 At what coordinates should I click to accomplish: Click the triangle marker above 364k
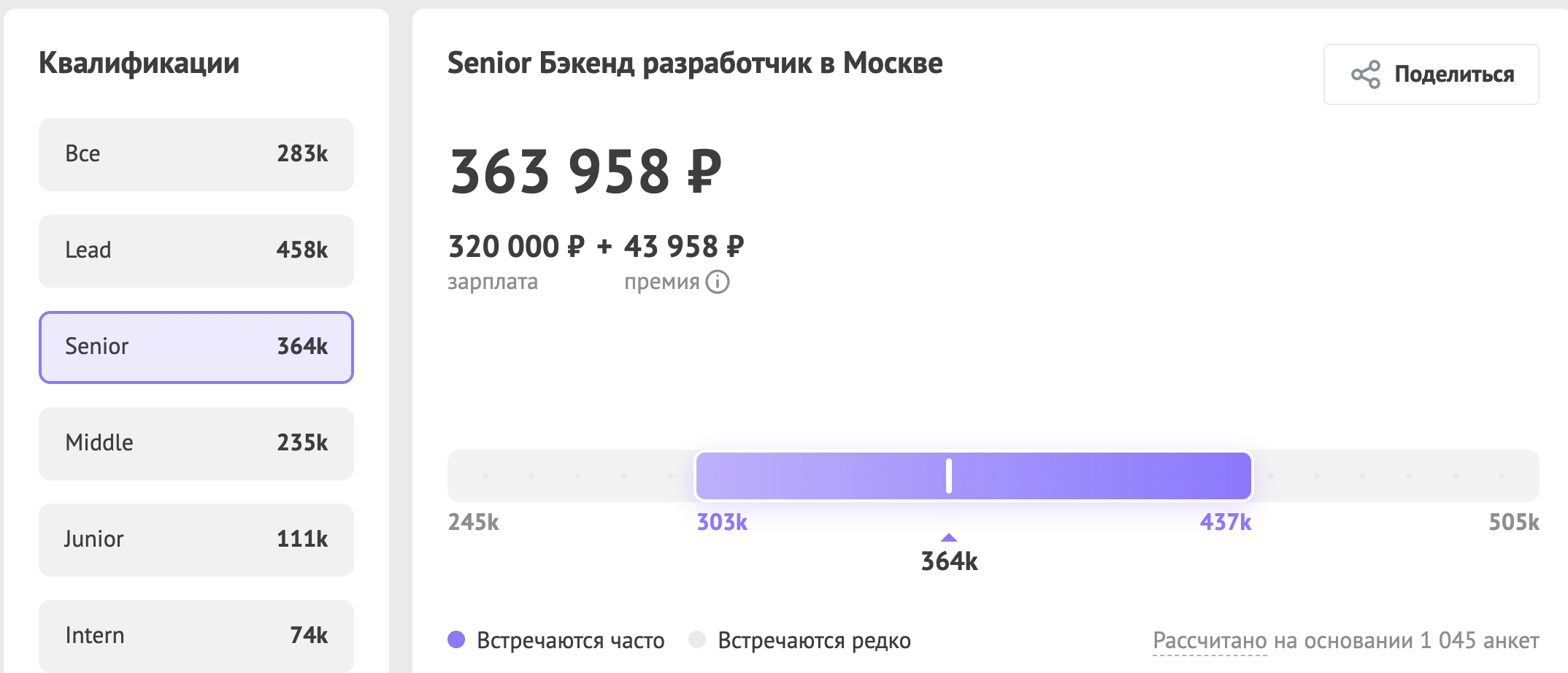[948, 537]
